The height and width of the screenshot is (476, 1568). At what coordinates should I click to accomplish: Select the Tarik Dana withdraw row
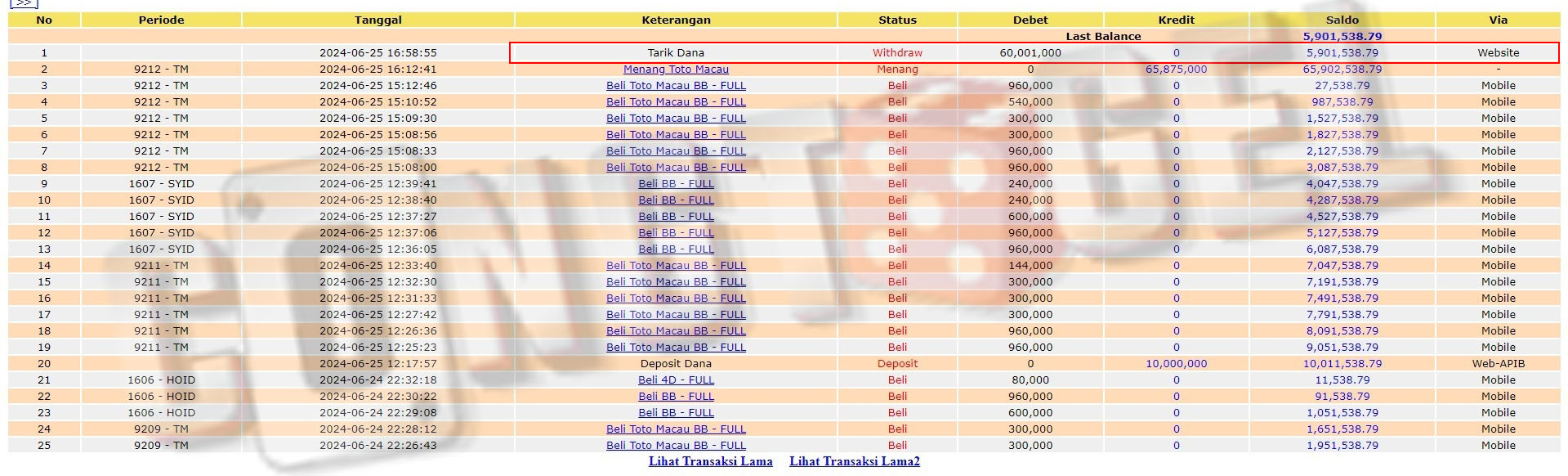click(x=676, y=53)
